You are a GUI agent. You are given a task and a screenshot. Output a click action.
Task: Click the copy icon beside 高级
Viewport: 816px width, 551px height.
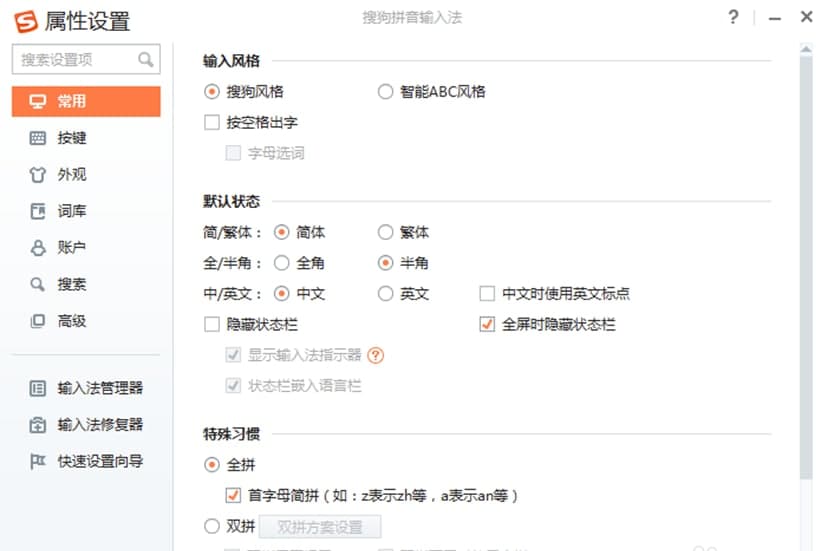[37, 321]
